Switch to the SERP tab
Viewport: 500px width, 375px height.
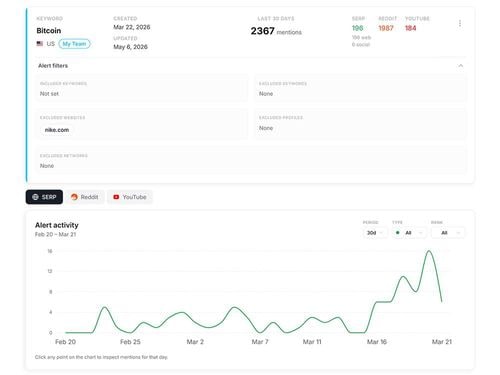click(44, 197)
